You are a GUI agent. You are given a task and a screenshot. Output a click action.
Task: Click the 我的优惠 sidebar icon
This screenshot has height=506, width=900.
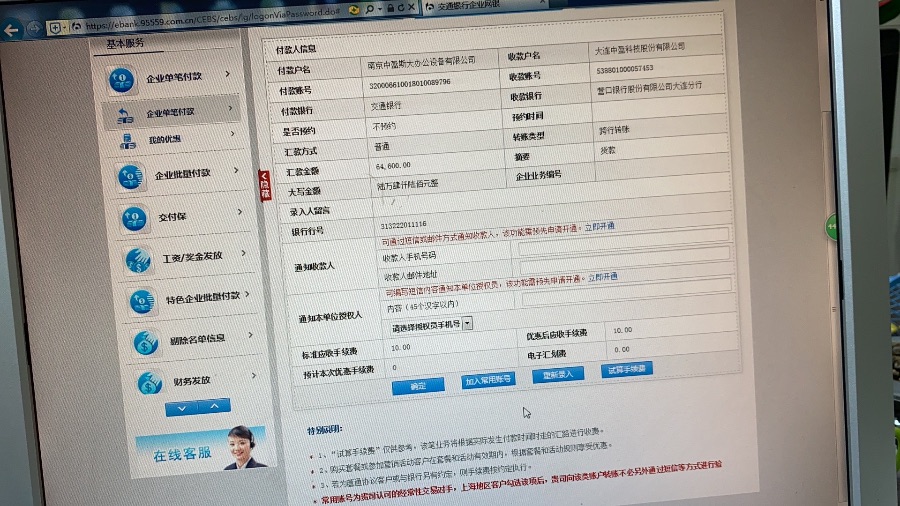(x=128, y=141)
